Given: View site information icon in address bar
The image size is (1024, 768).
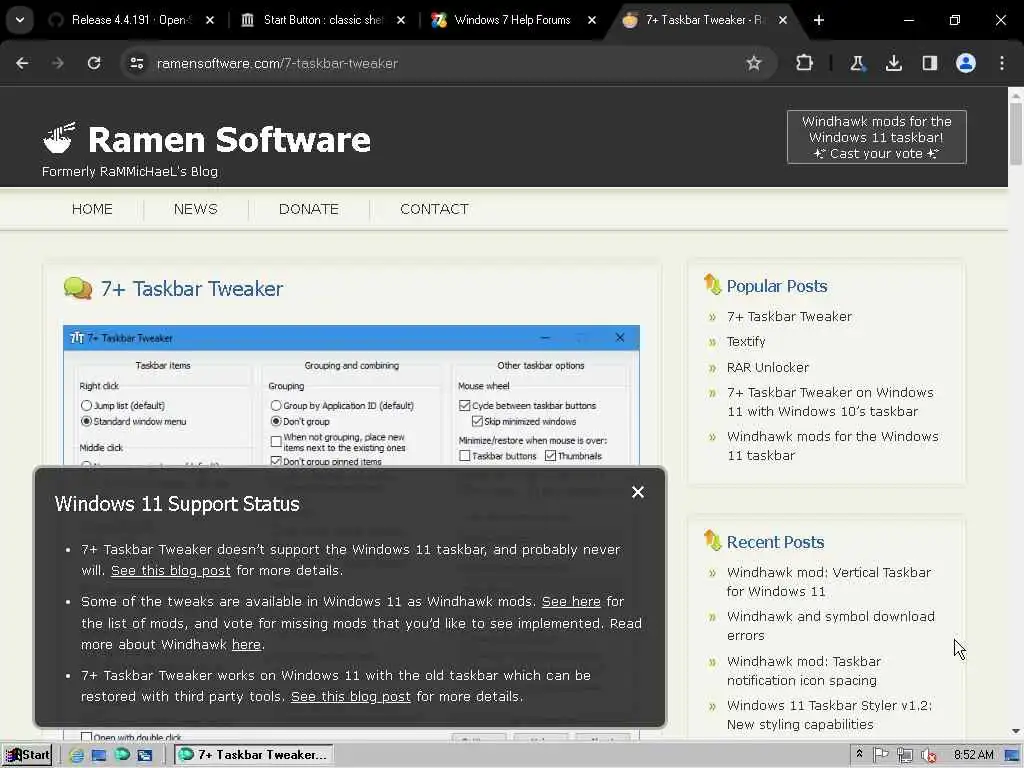Looking at the screenshot, I should [x=136, y=63].
